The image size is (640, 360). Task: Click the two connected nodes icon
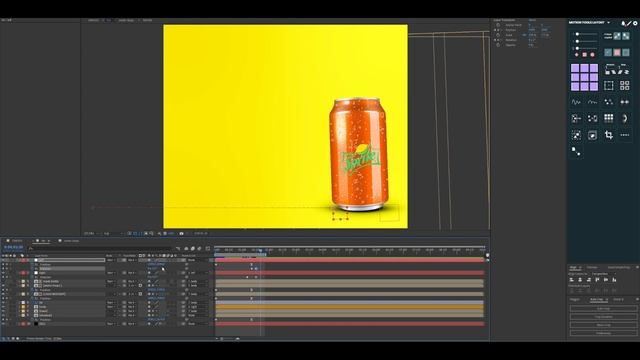pyautogui.click(x=576, y=151)
